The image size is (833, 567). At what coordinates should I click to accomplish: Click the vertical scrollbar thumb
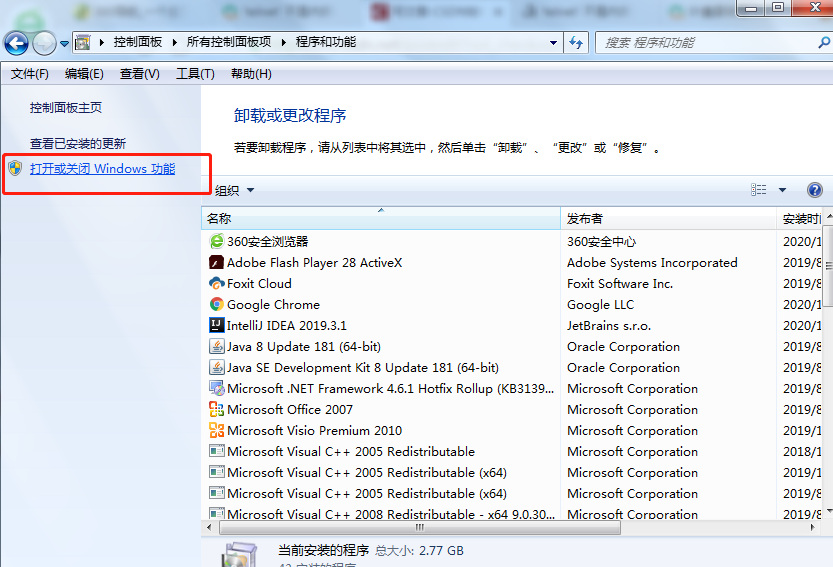point(829,266)
